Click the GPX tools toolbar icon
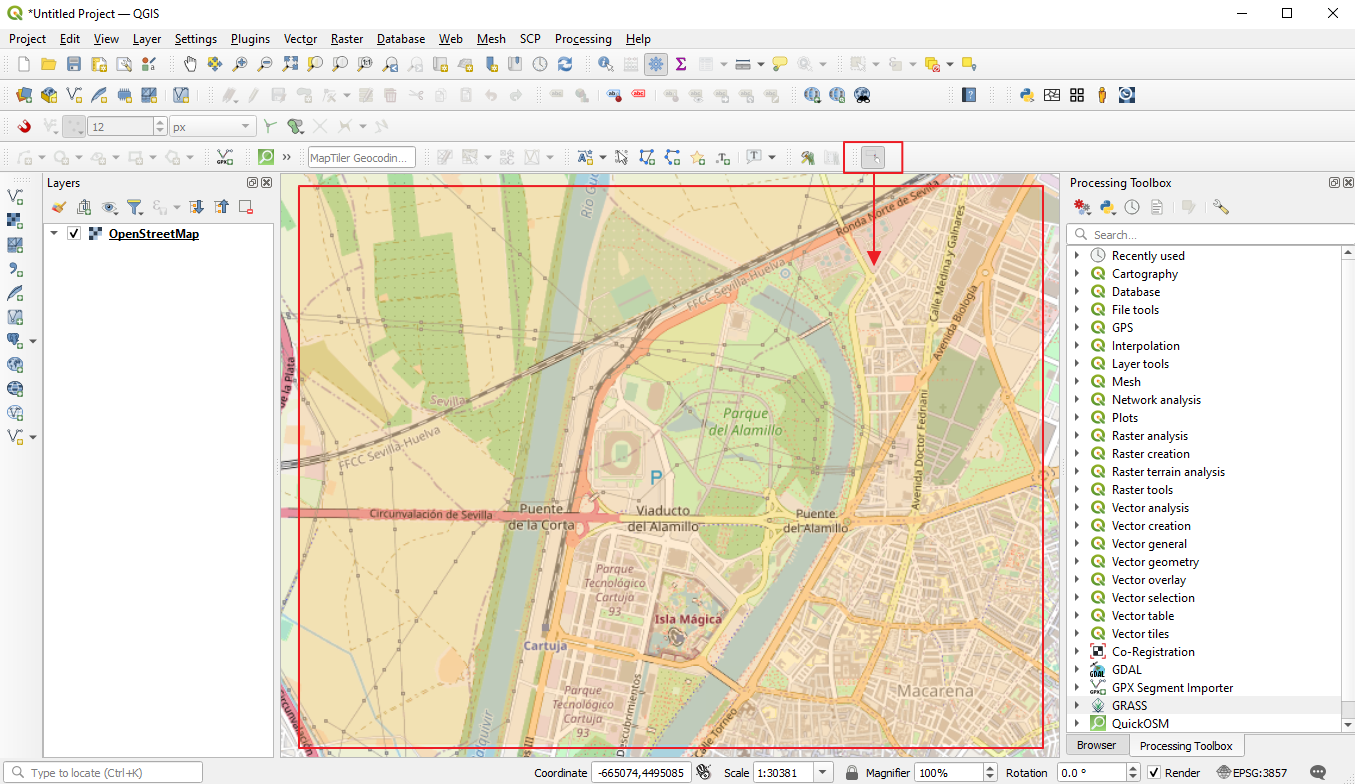This screenshot has width=1355, height=784. [x=225, y=157]
